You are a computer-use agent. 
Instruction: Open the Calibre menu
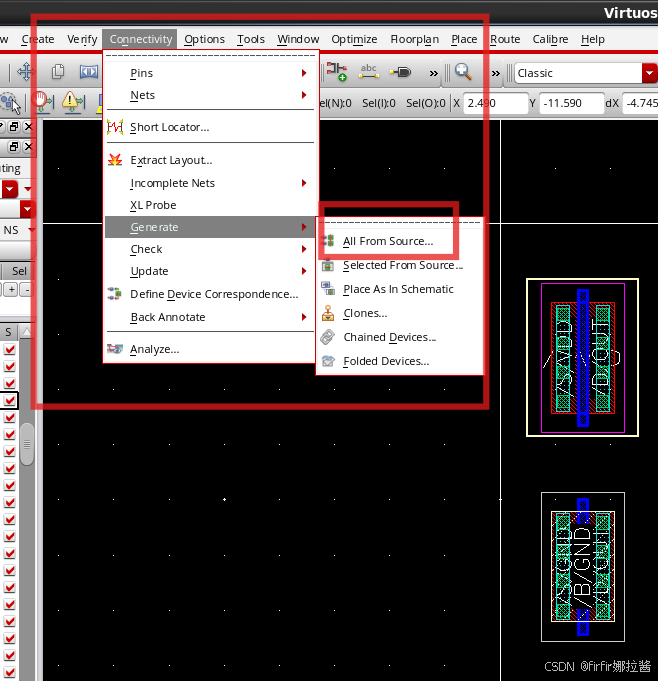pyautogui.click(x=550, y=39)
